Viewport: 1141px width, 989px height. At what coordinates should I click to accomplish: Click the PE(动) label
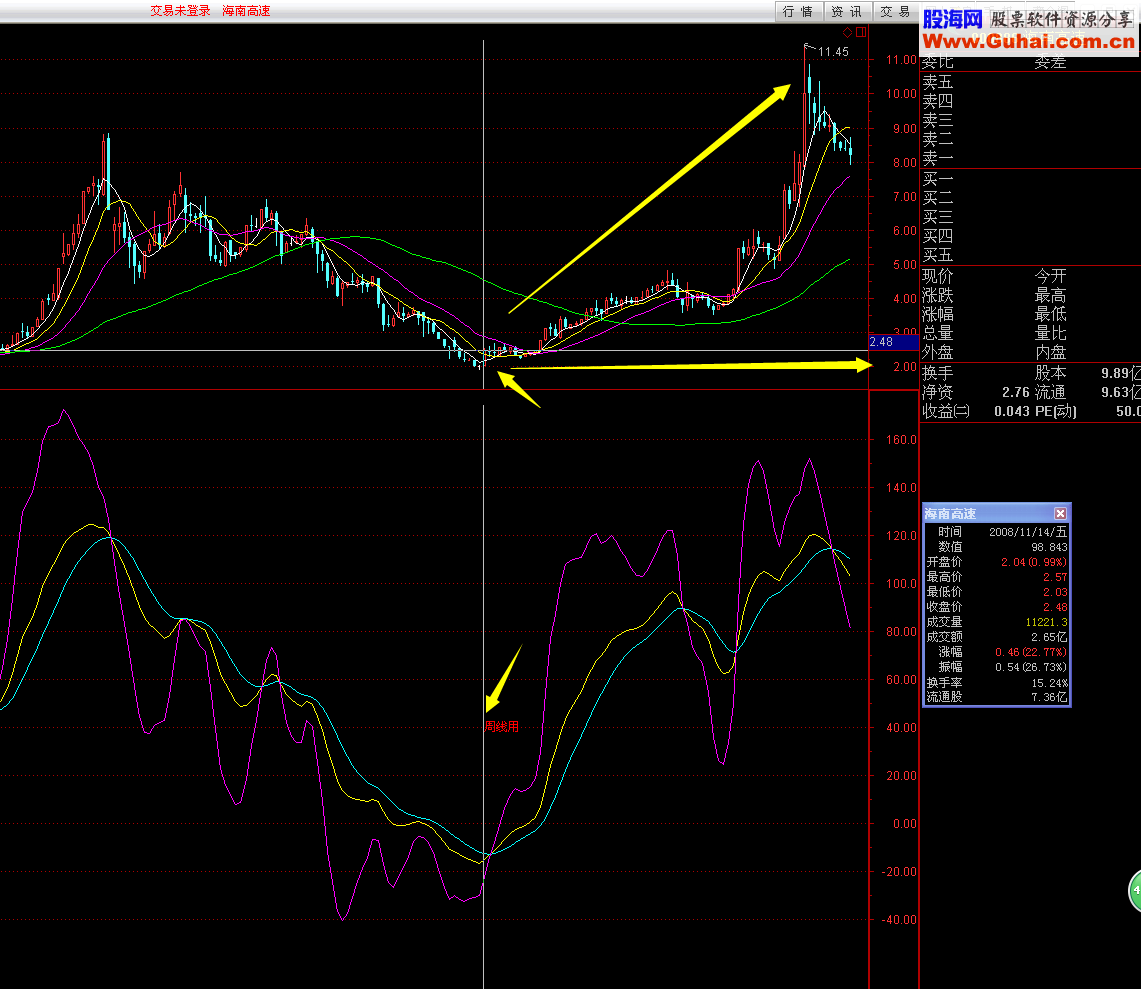(x=1055, y=411)
